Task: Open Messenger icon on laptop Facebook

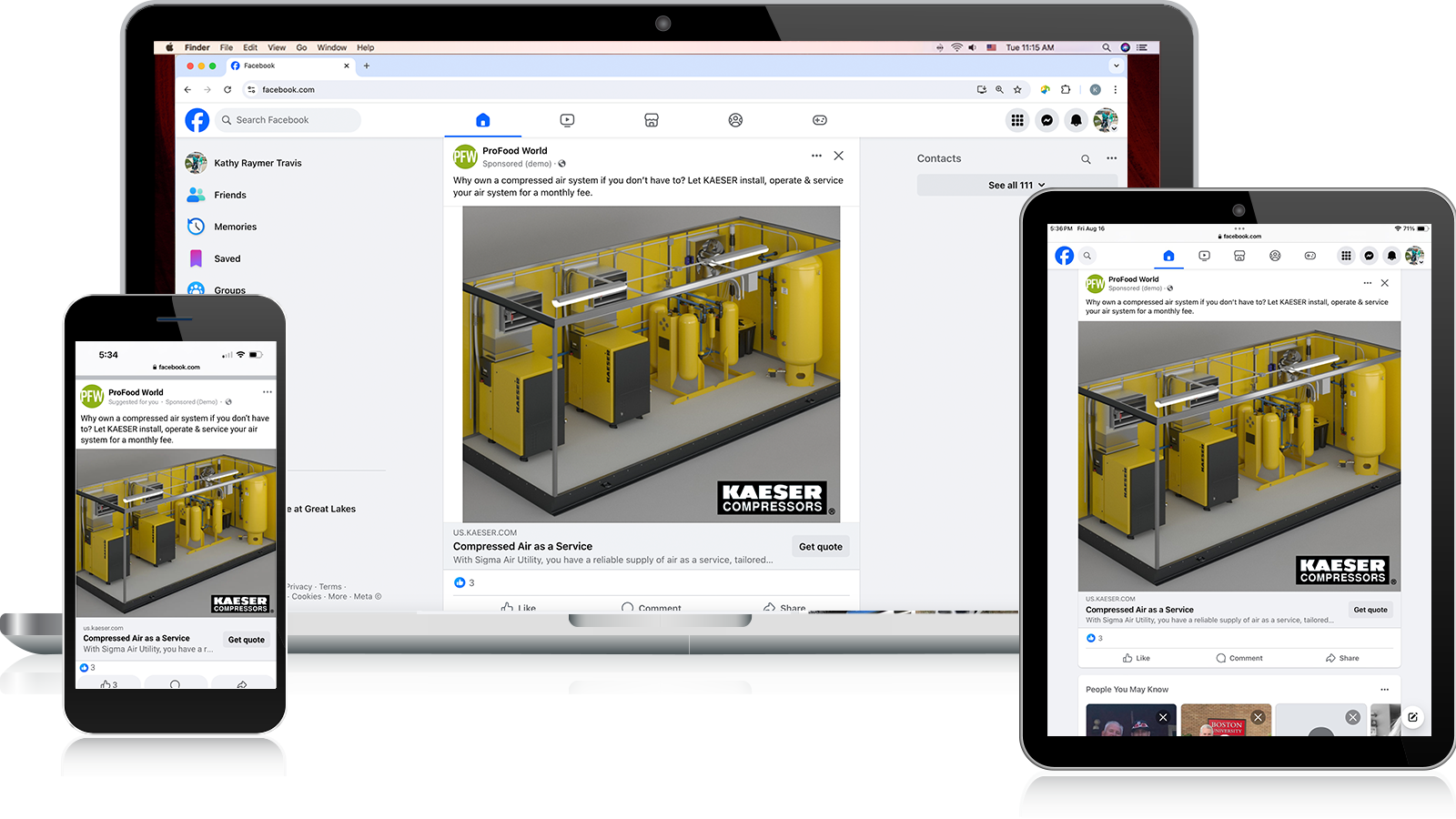Action: (x=1047, y=120)
